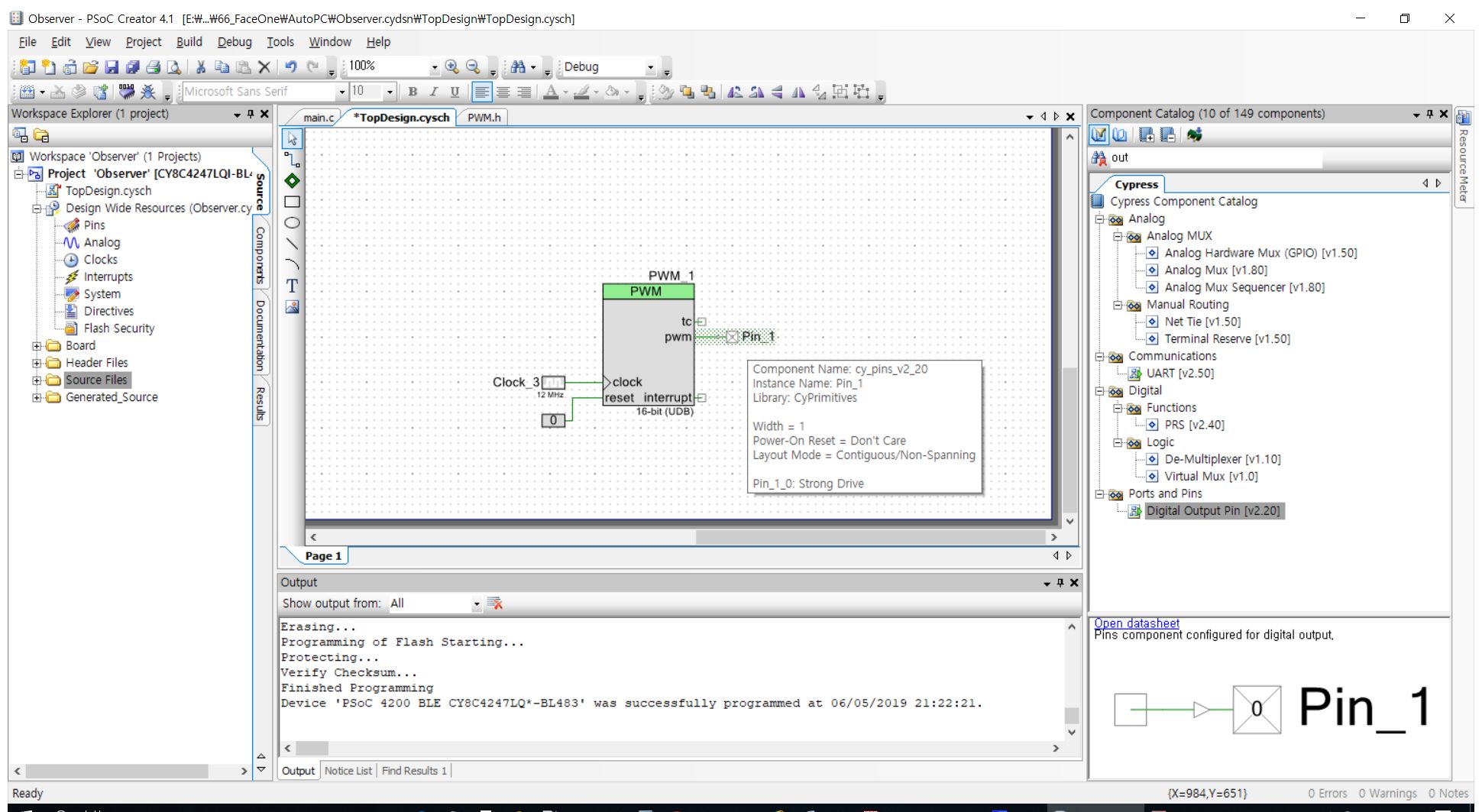Activate the pointer selection tool
This screenshot has height=812, width=1482.
[x=292, y=139]
